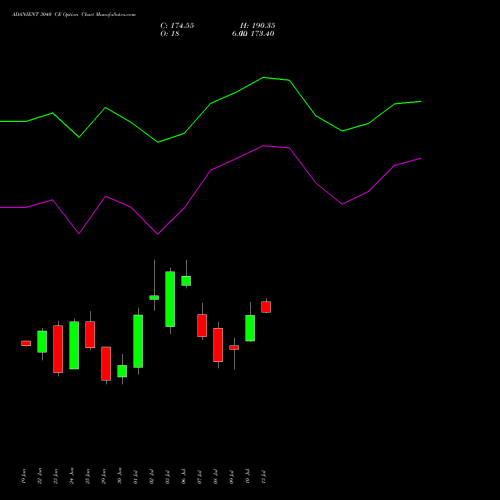Select the green candle above 01 Jul
The height and width of the screenshot is (500, 500).
pos(138,341)
